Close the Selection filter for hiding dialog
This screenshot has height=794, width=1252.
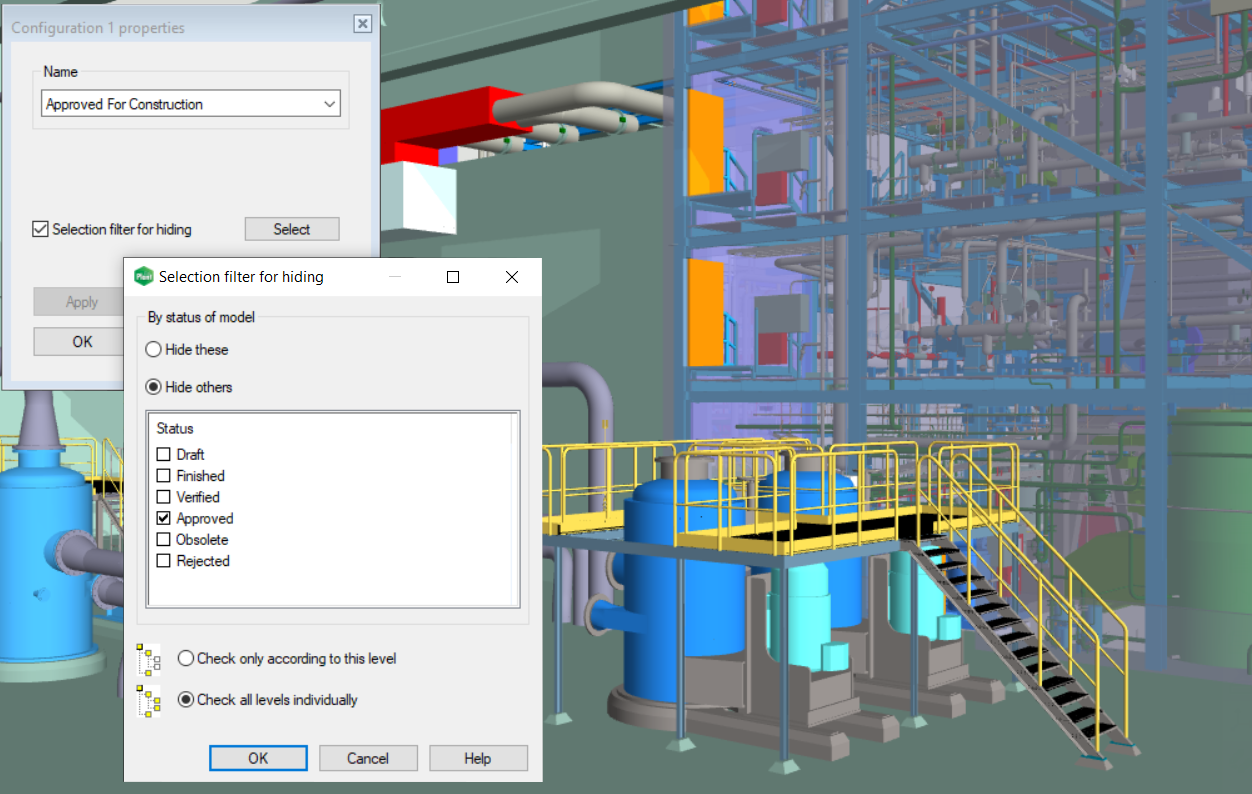512,277
